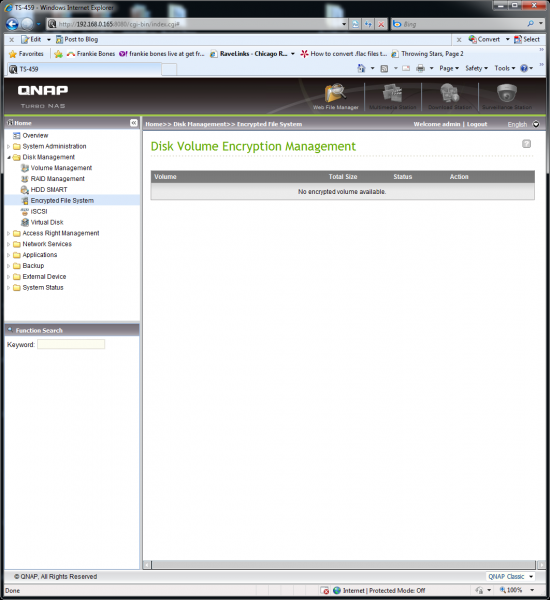Click the Refresh page icon
The image size is (550, 600).
tap(368, 24)
